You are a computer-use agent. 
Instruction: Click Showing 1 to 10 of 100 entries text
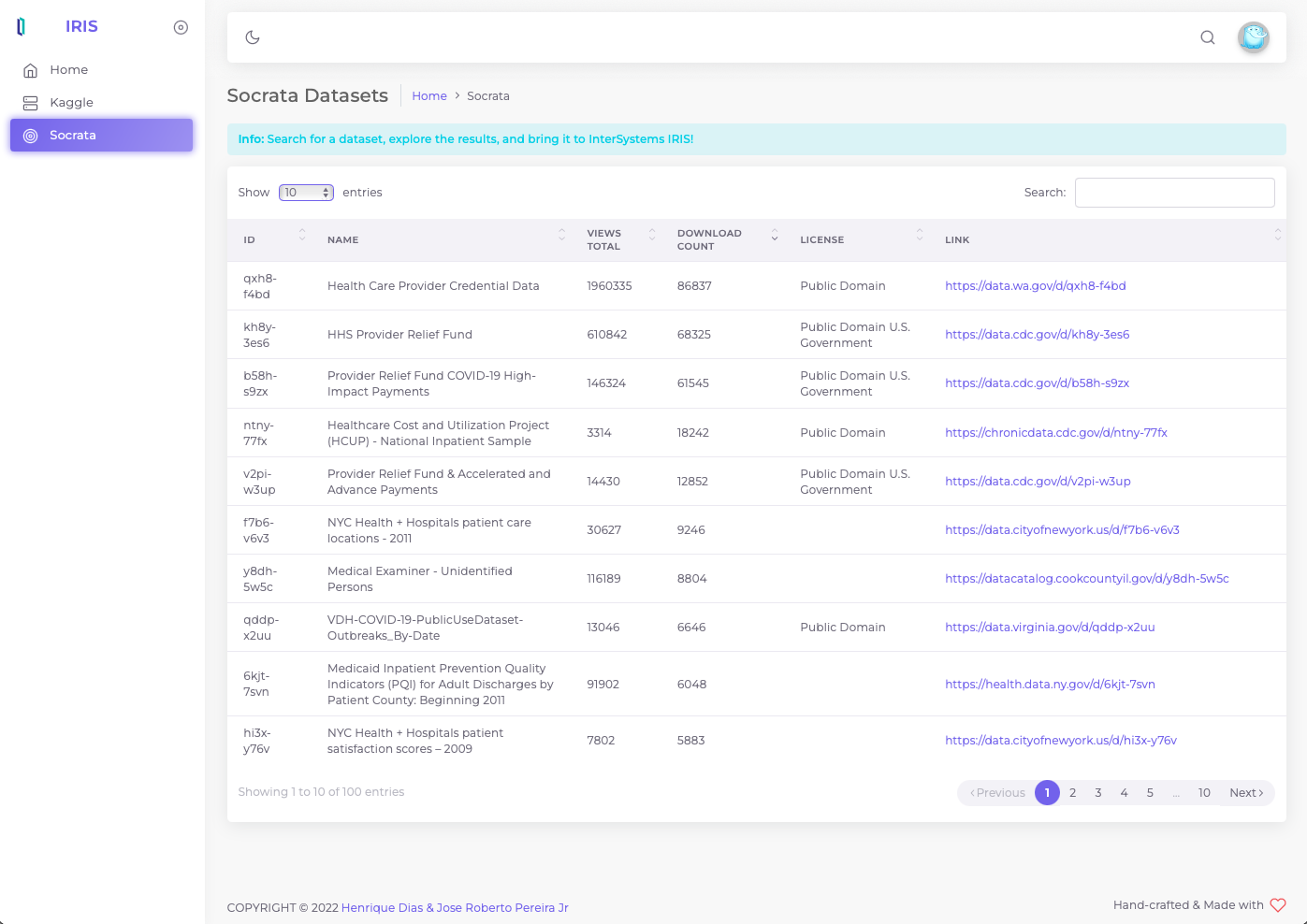click(321, 792)
